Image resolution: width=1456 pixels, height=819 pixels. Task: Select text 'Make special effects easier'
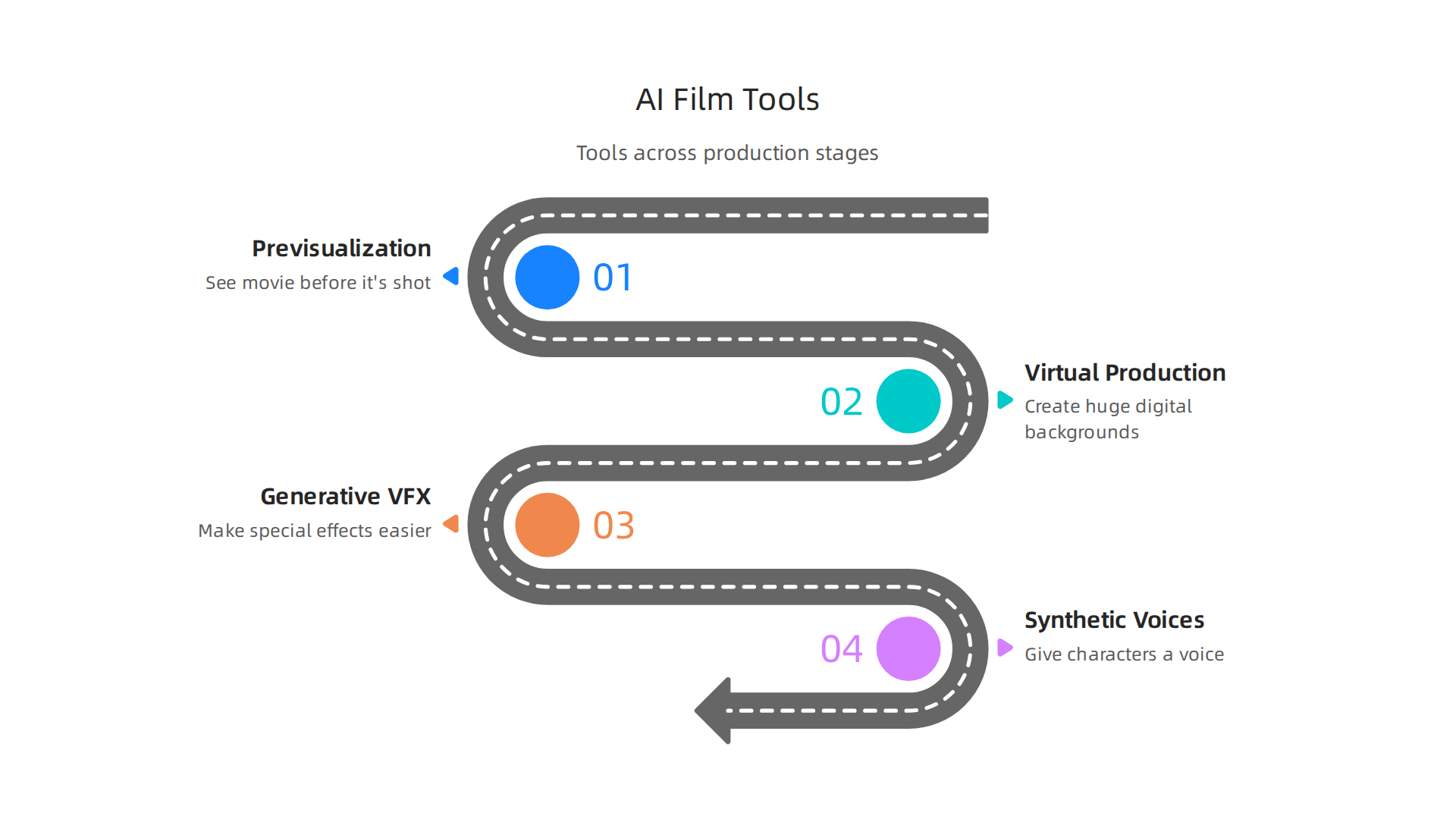tap(315, 531)
